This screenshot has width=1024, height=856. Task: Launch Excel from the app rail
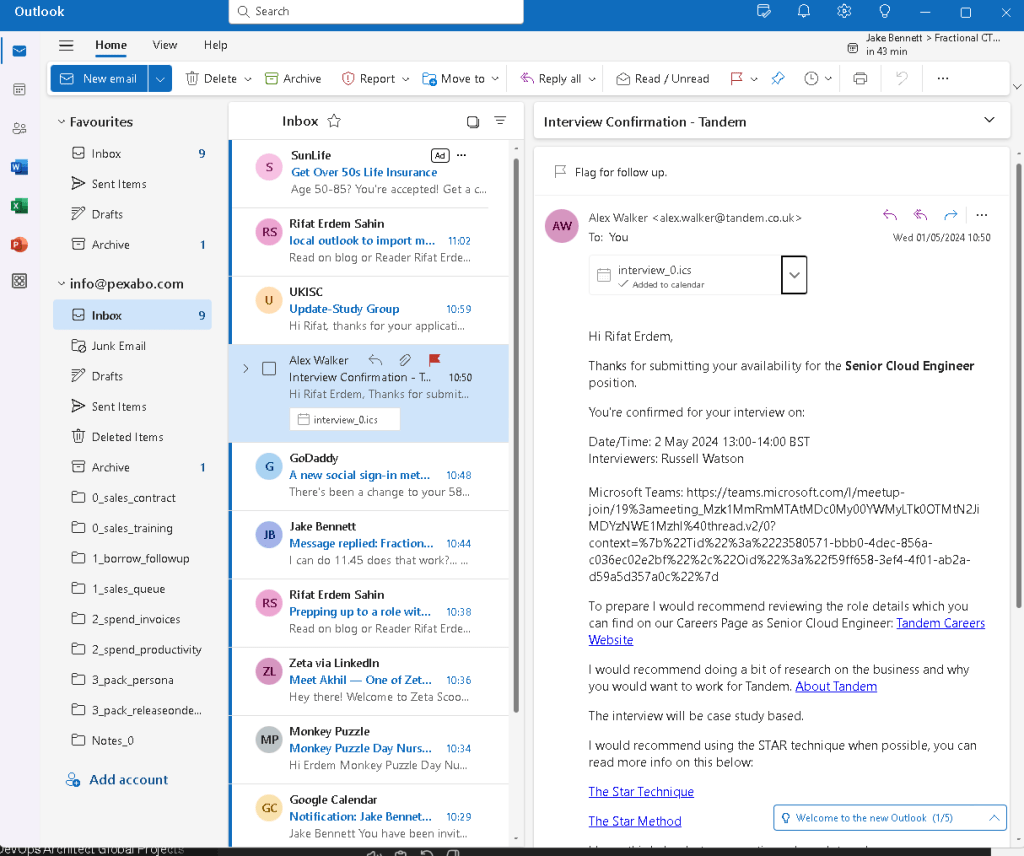(x=20, y=206)
